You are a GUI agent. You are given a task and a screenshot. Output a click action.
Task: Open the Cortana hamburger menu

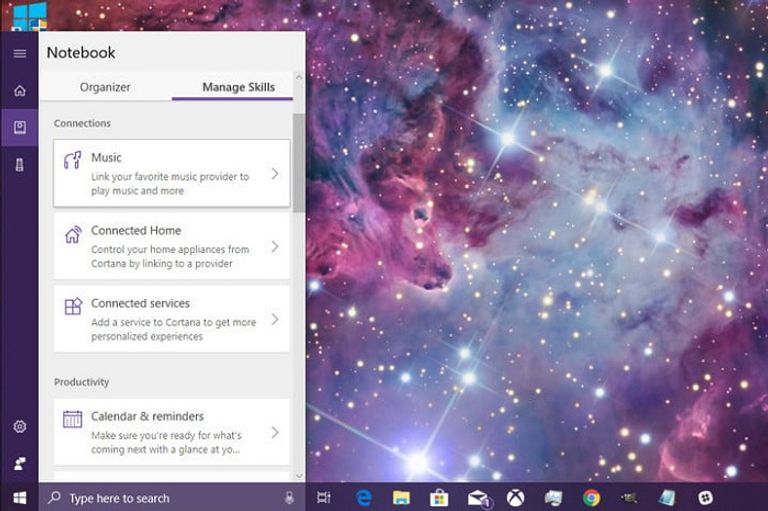point(19,53)
